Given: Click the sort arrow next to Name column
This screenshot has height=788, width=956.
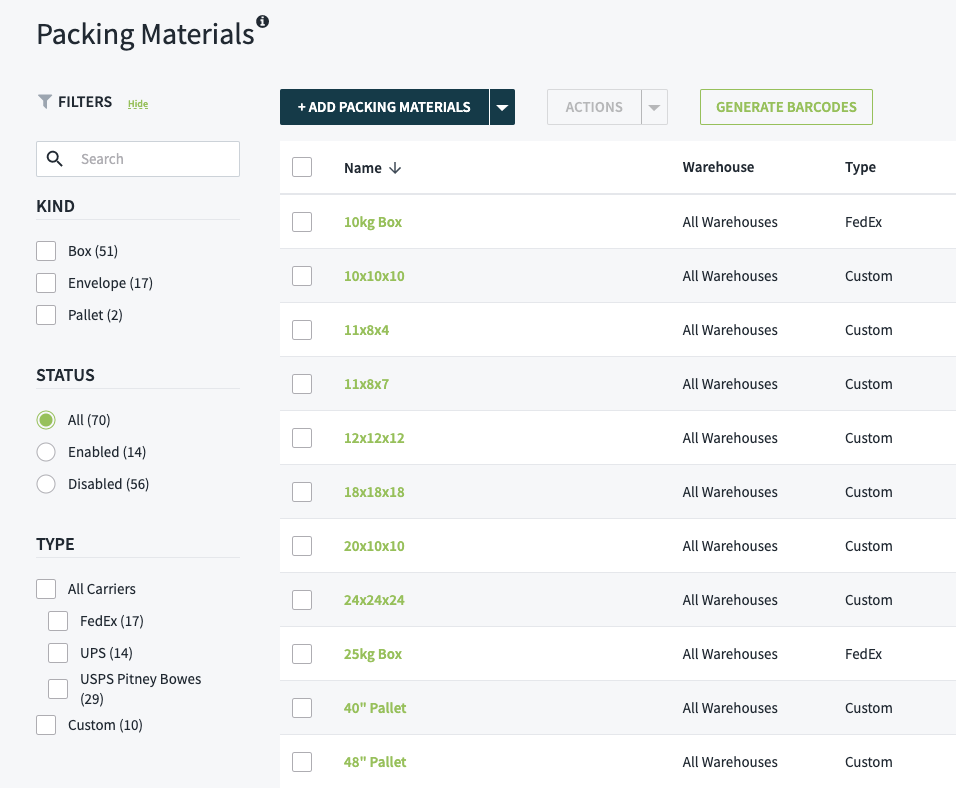Looking at the screenshot, I should [394, 168].
